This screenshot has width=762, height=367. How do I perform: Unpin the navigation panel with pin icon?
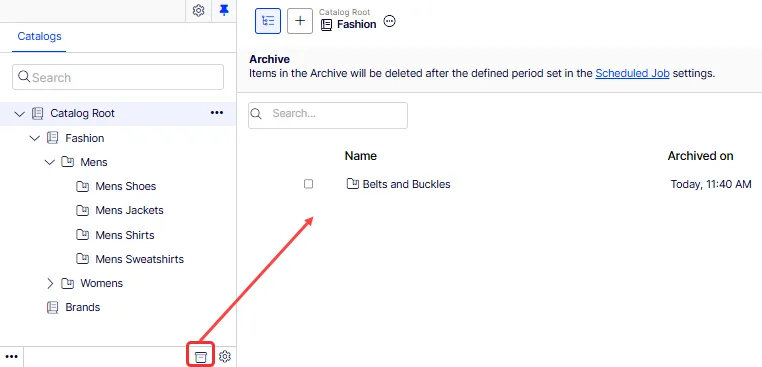tap(224, 10)
